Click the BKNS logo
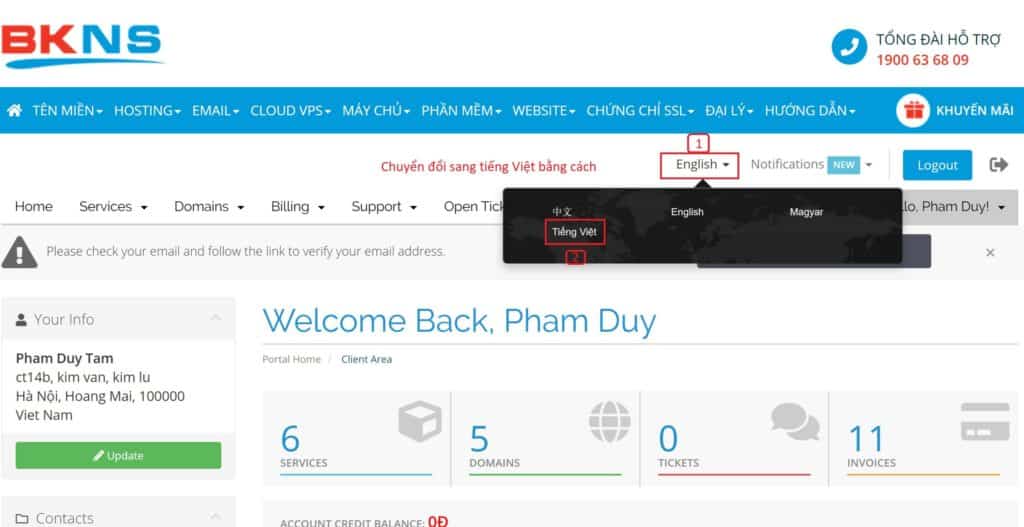 click(x=82, y=46)
